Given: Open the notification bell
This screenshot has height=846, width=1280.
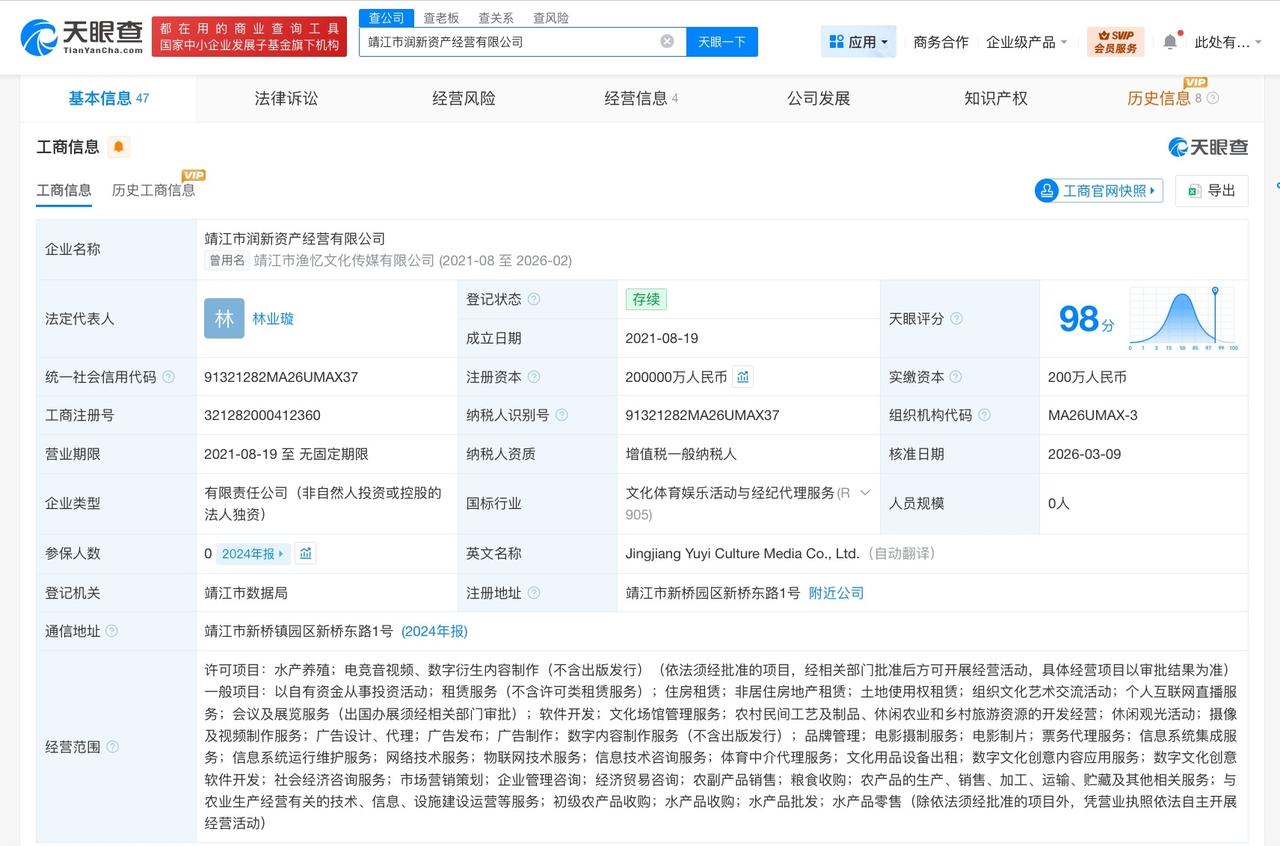Looking at the screenshot, I should tap(1170, 41).
